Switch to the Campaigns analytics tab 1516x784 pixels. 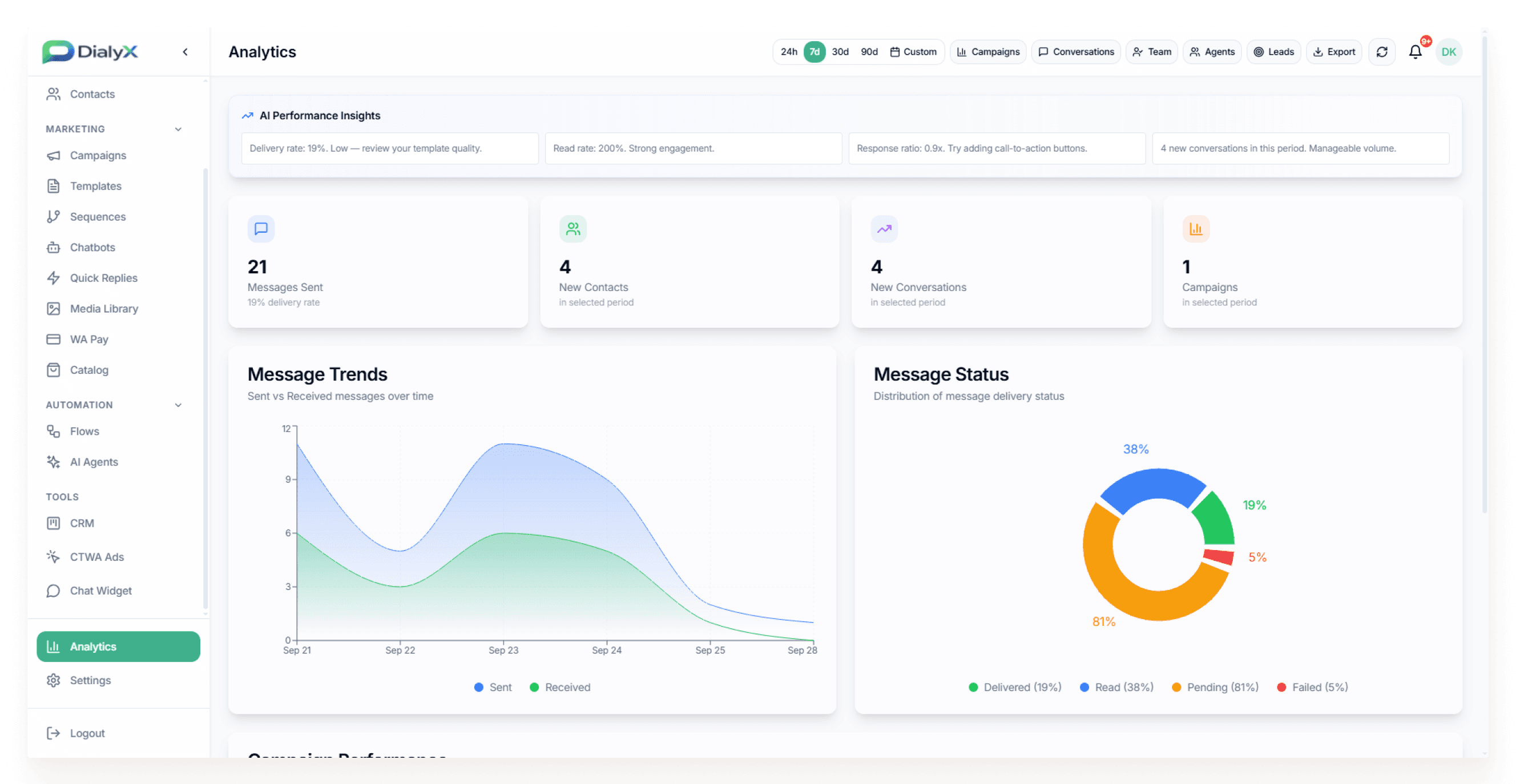[987, 52]
